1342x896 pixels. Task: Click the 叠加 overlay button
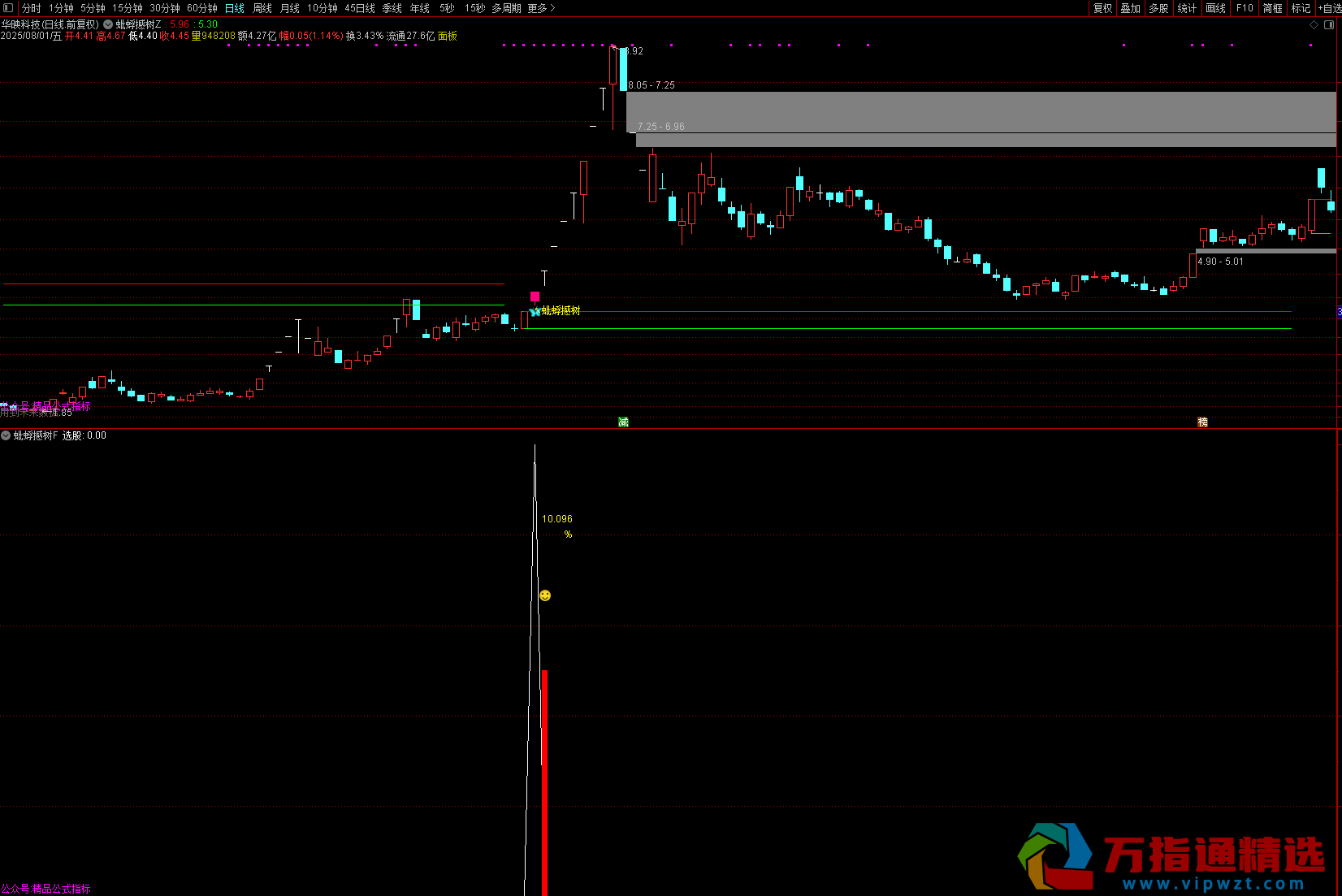pyautogui.click(x=1130, y=8)
